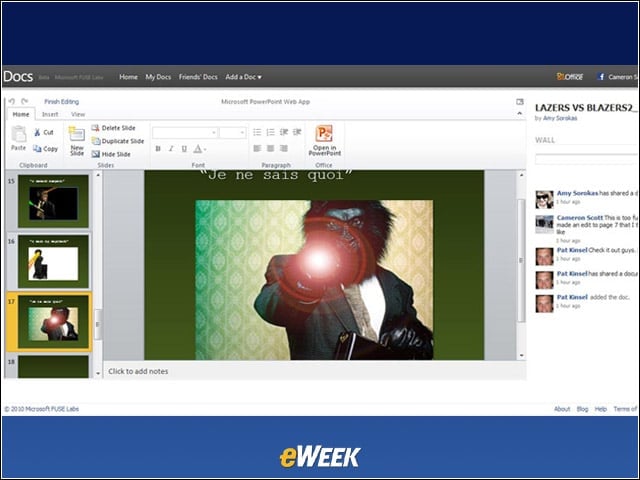Switch to the Insert ribbon tab

[50, 114]
